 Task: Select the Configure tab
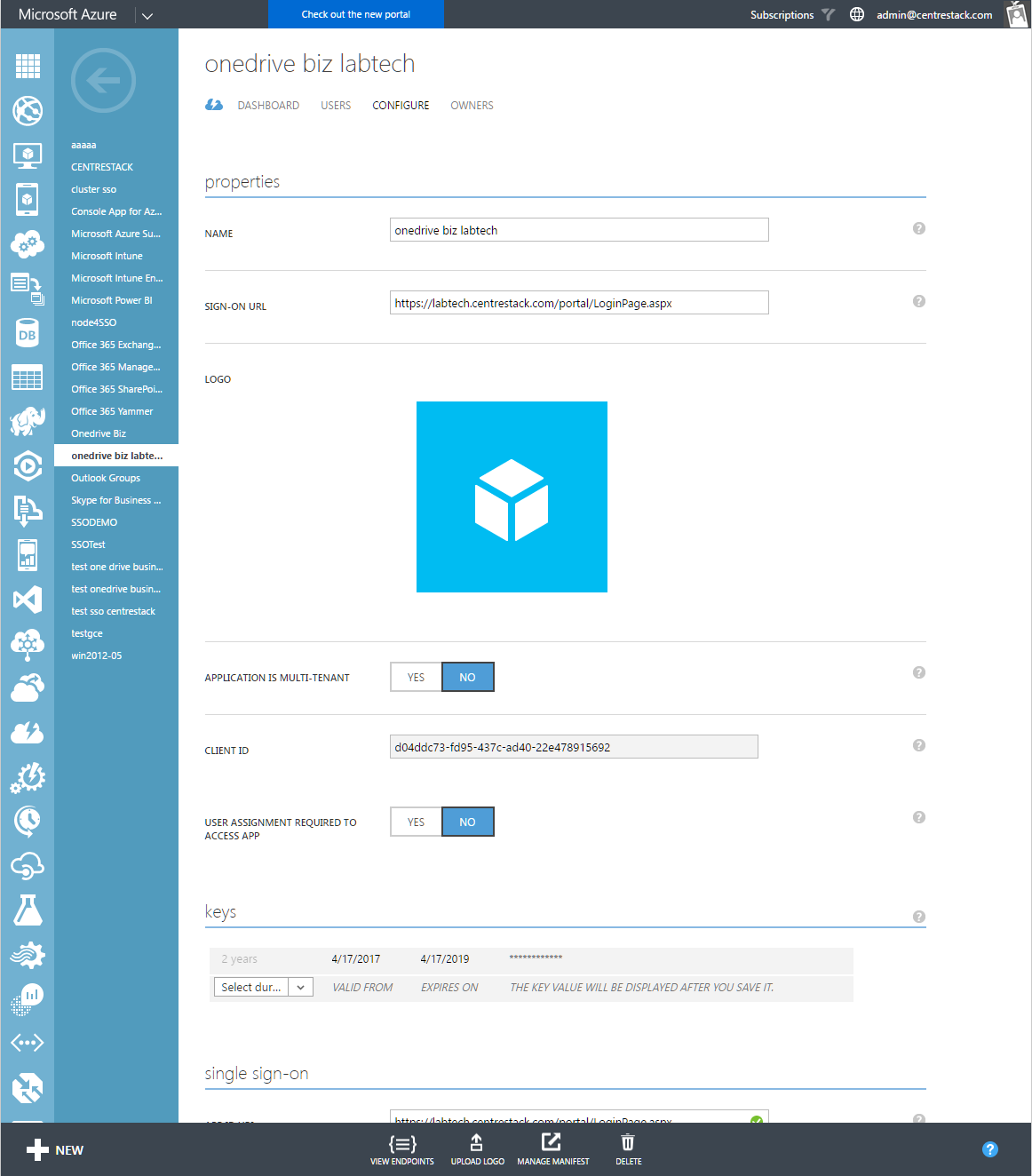pos(401,105)
